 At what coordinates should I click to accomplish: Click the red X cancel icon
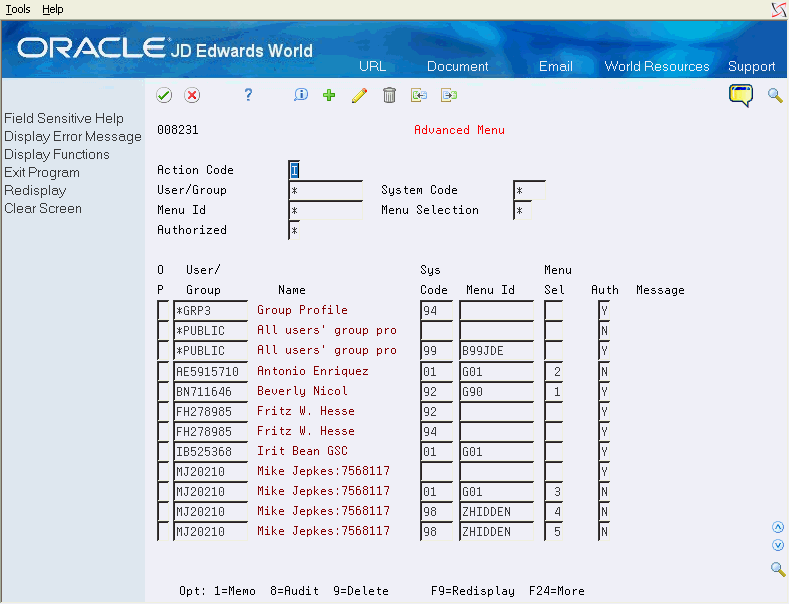pos(192,95)
